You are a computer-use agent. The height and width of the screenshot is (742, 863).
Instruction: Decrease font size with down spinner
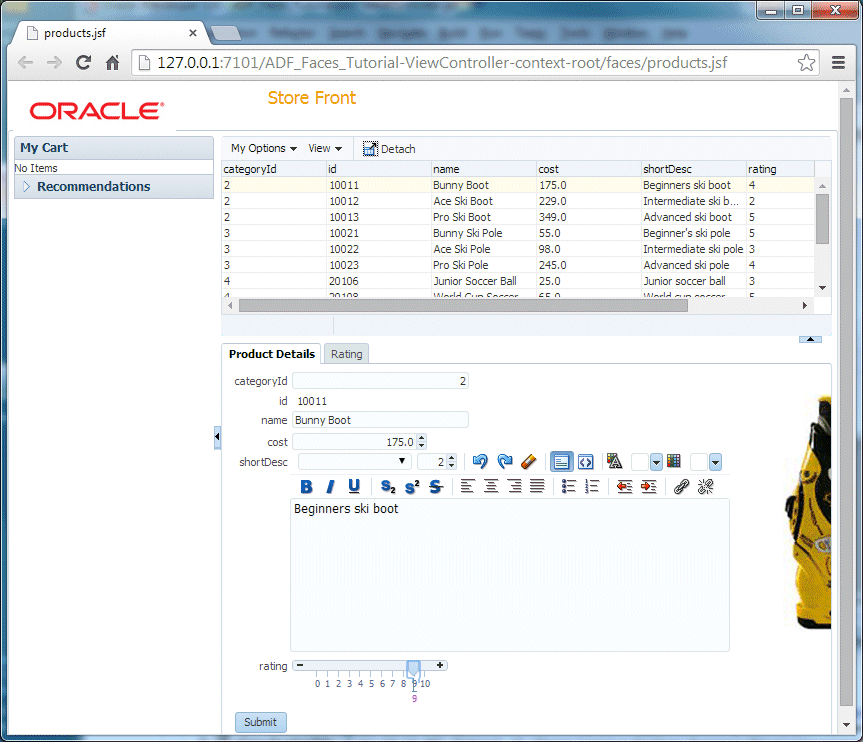[451, 465]
